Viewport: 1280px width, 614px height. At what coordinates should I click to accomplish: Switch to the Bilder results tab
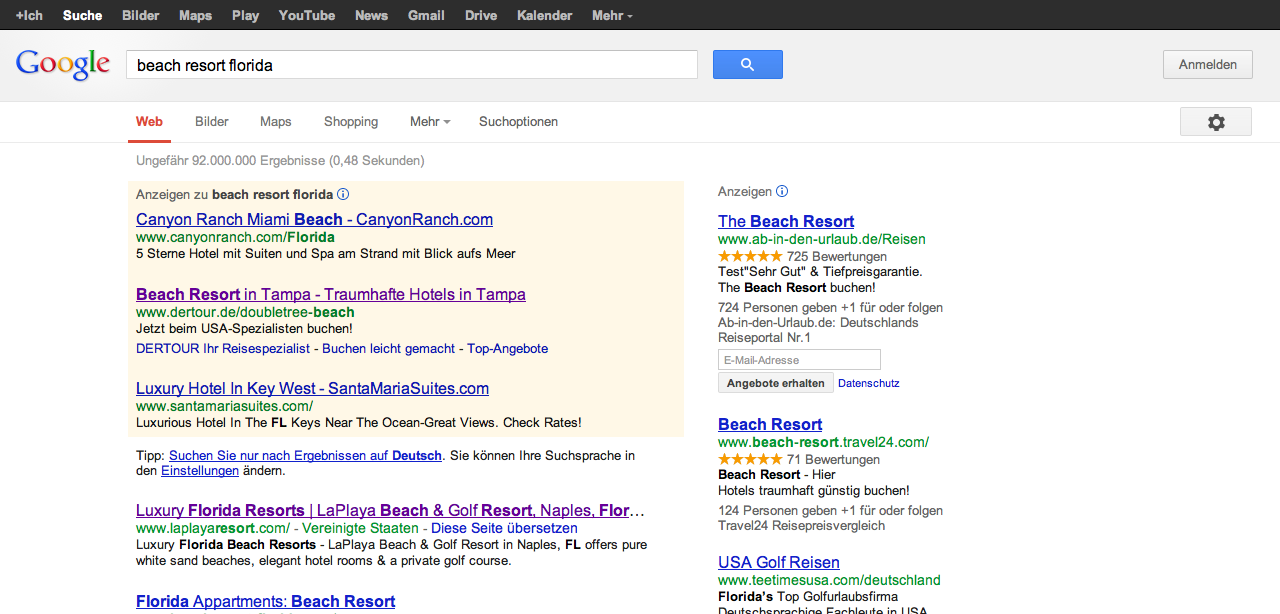pos(212,122)
